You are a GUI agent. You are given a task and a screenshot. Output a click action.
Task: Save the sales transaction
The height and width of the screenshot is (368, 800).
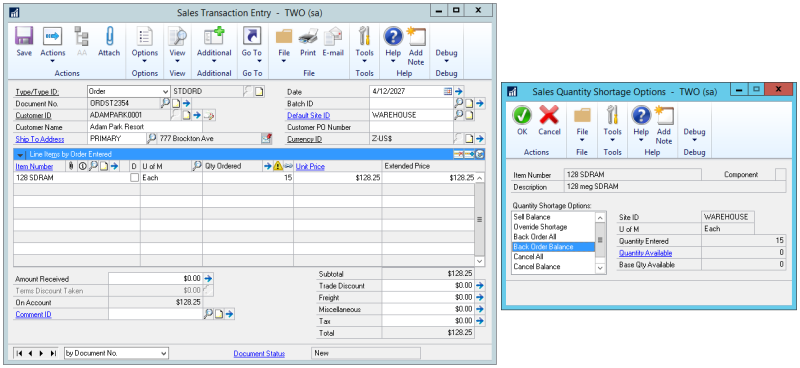(23, 41)
